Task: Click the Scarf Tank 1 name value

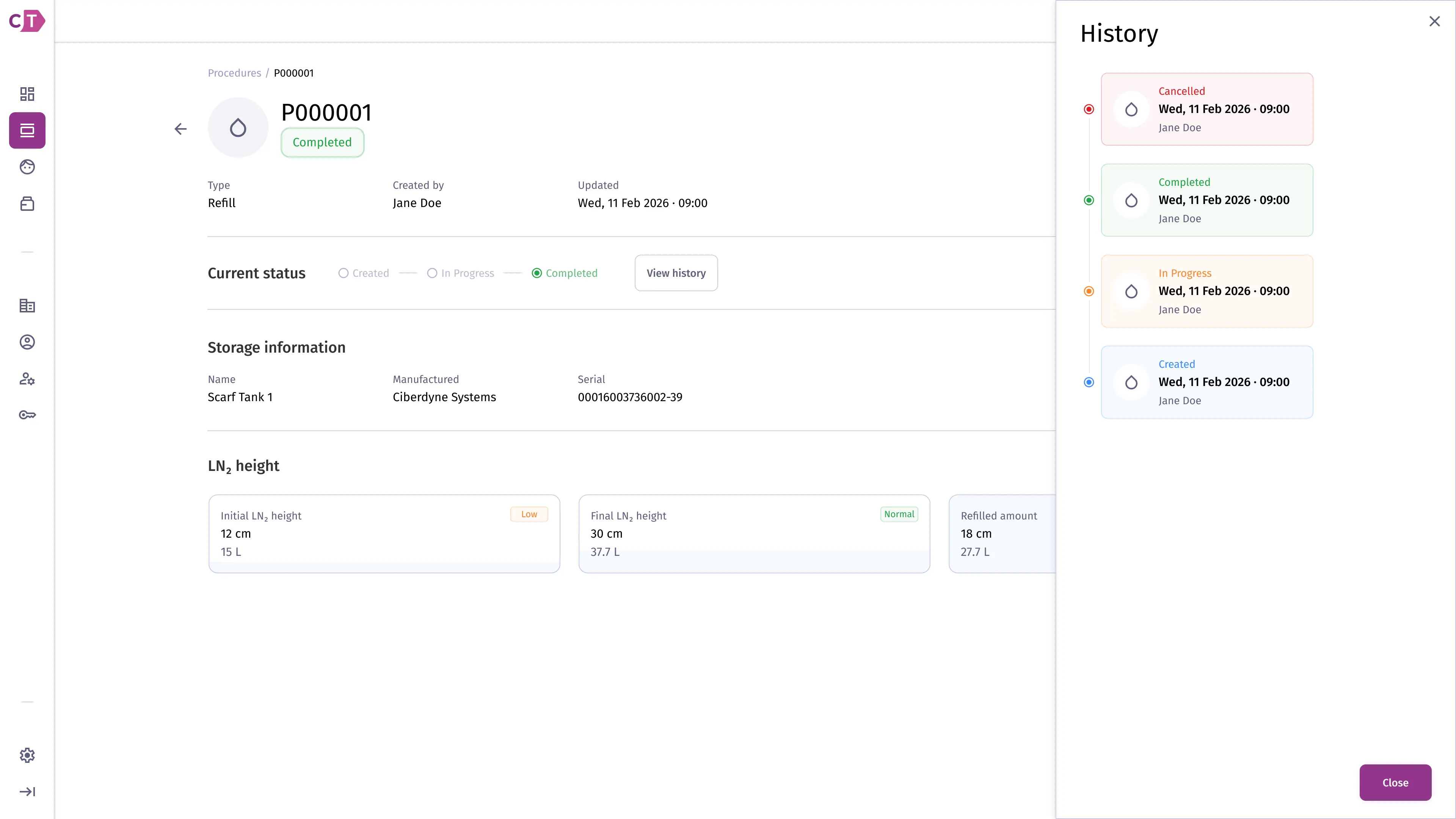Action: tap(240, 397)
